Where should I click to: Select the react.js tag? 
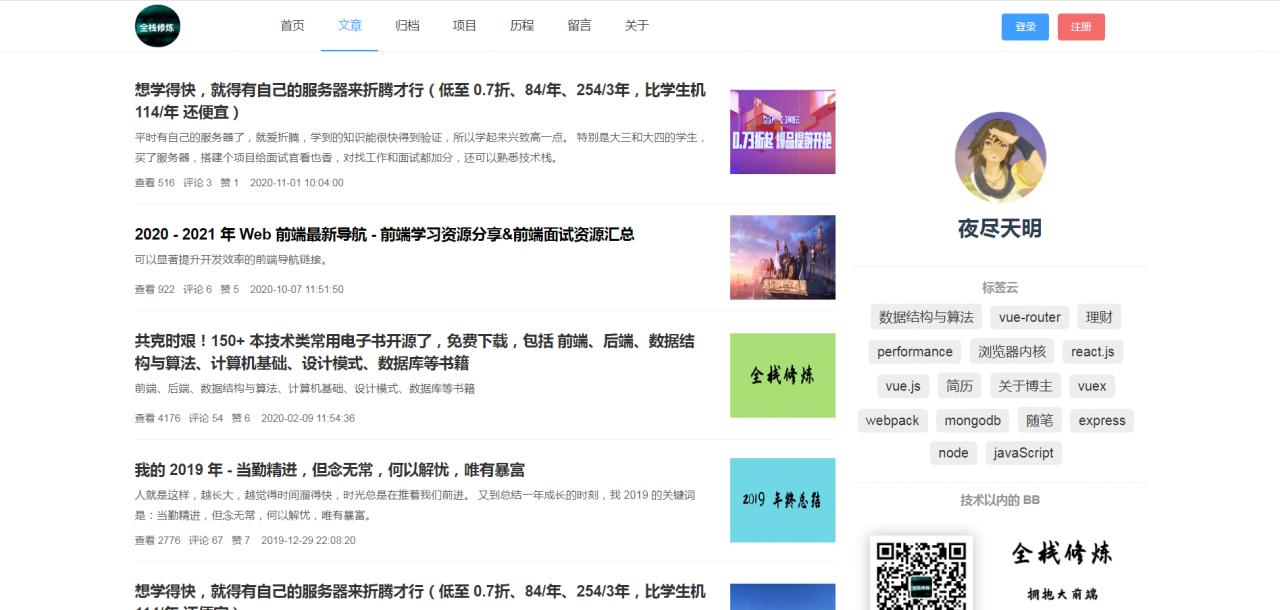click(x=1093, y=352)
